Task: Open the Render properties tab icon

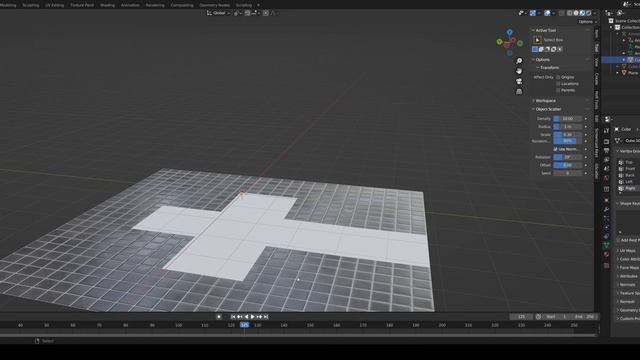Action: coord(606,141)
